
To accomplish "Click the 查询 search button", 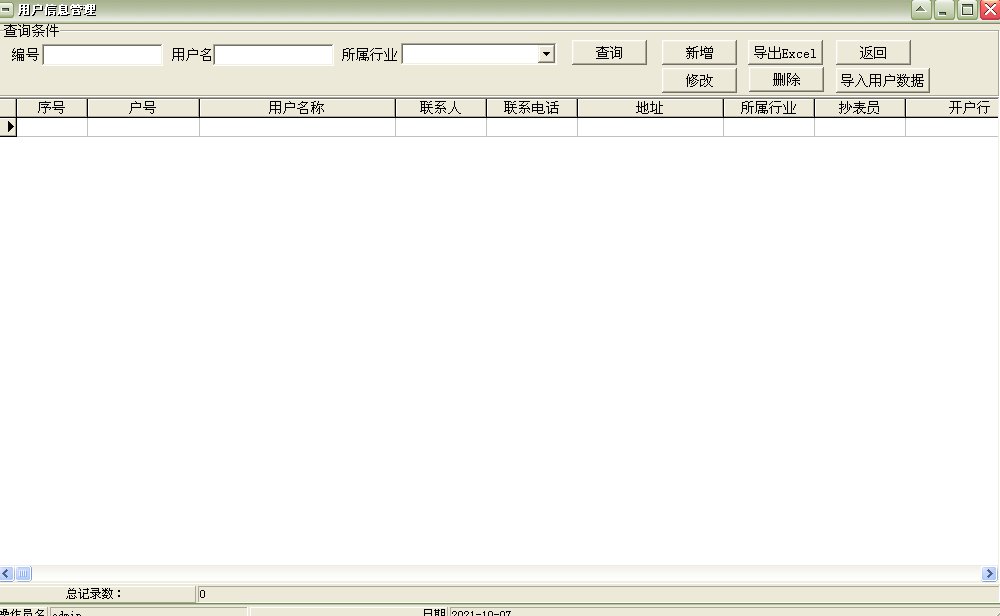I will click(x=609, y=53).
